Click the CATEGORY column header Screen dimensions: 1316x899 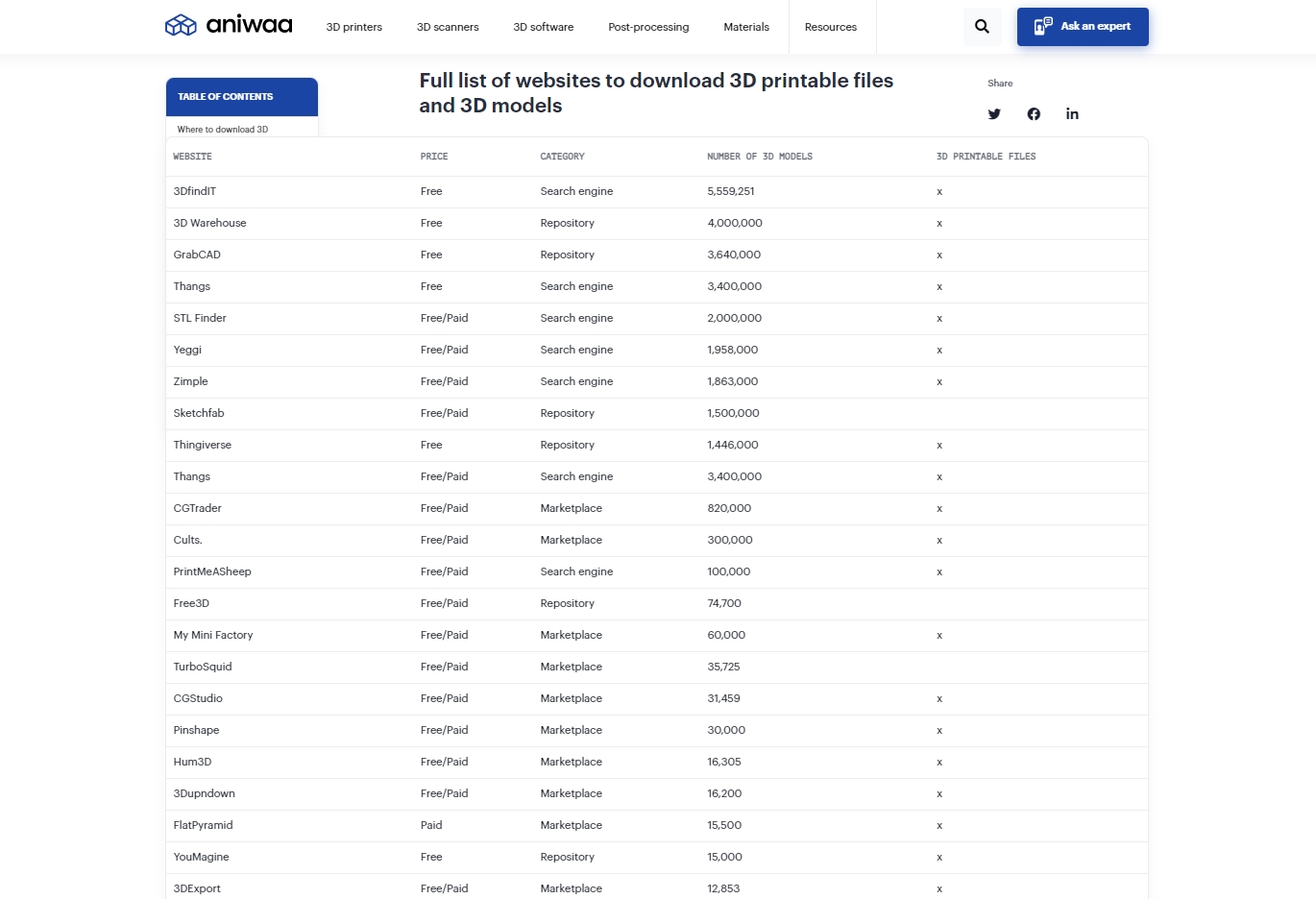click(562, 157)
